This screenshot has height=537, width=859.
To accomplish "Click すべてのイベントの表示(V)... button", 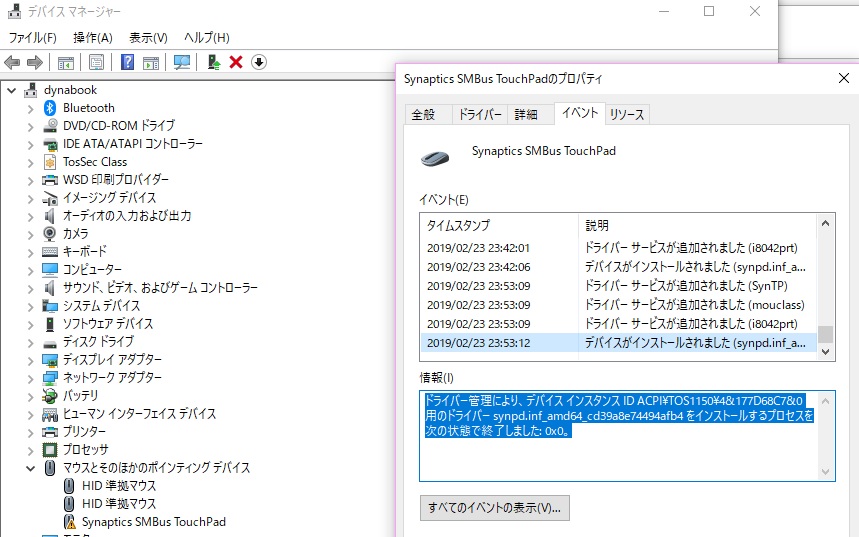I will [x=495, y=508].
